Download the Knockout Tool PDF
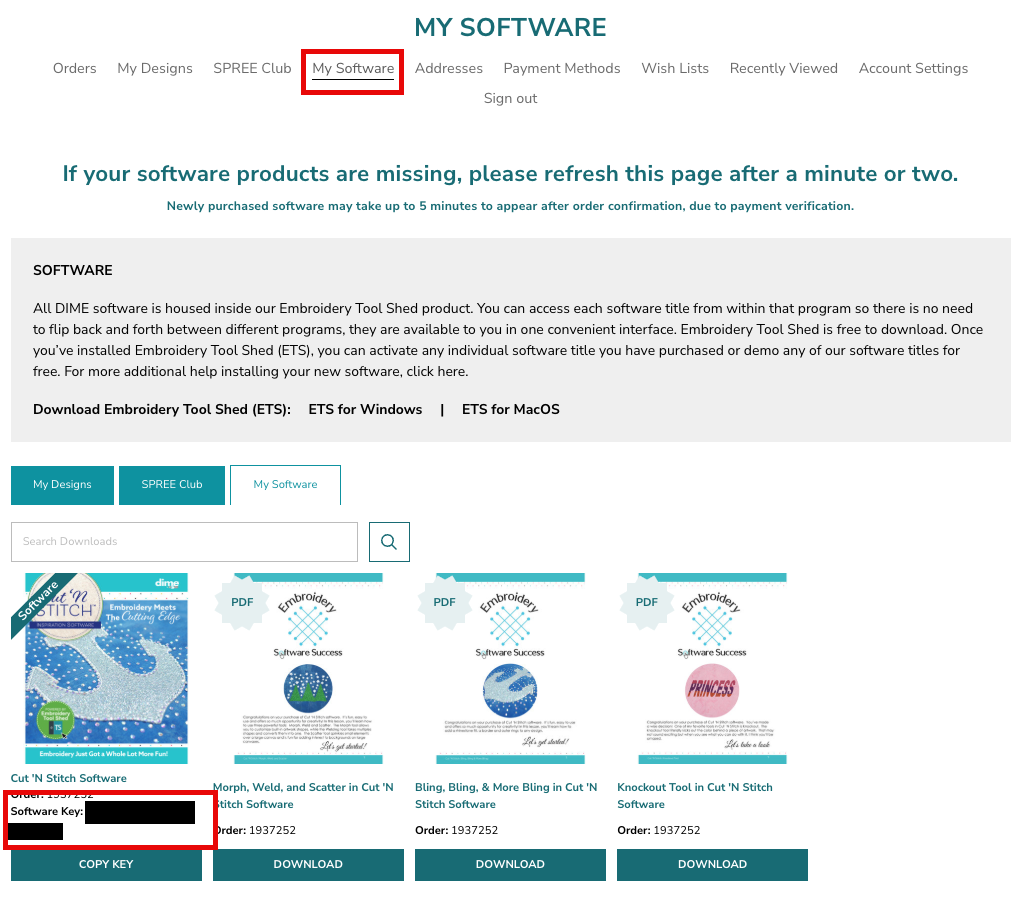This screenshot has width=1023, height=905. pyautogui.click(x=712, y=865)
